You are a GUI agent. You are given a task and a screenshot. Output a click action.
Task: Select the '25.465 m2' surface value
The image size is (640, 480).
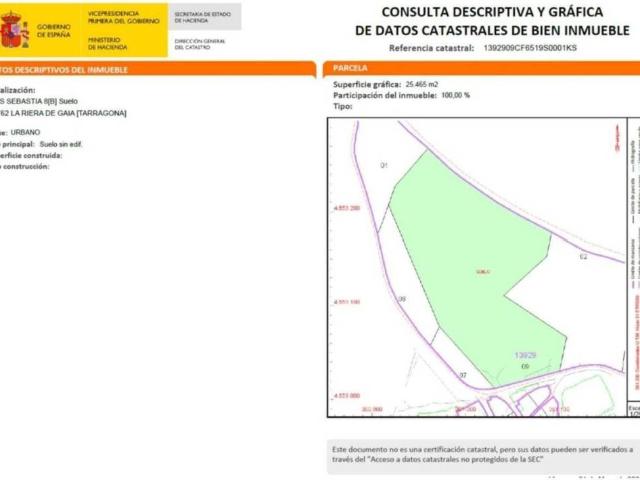(x=422, y=84)
